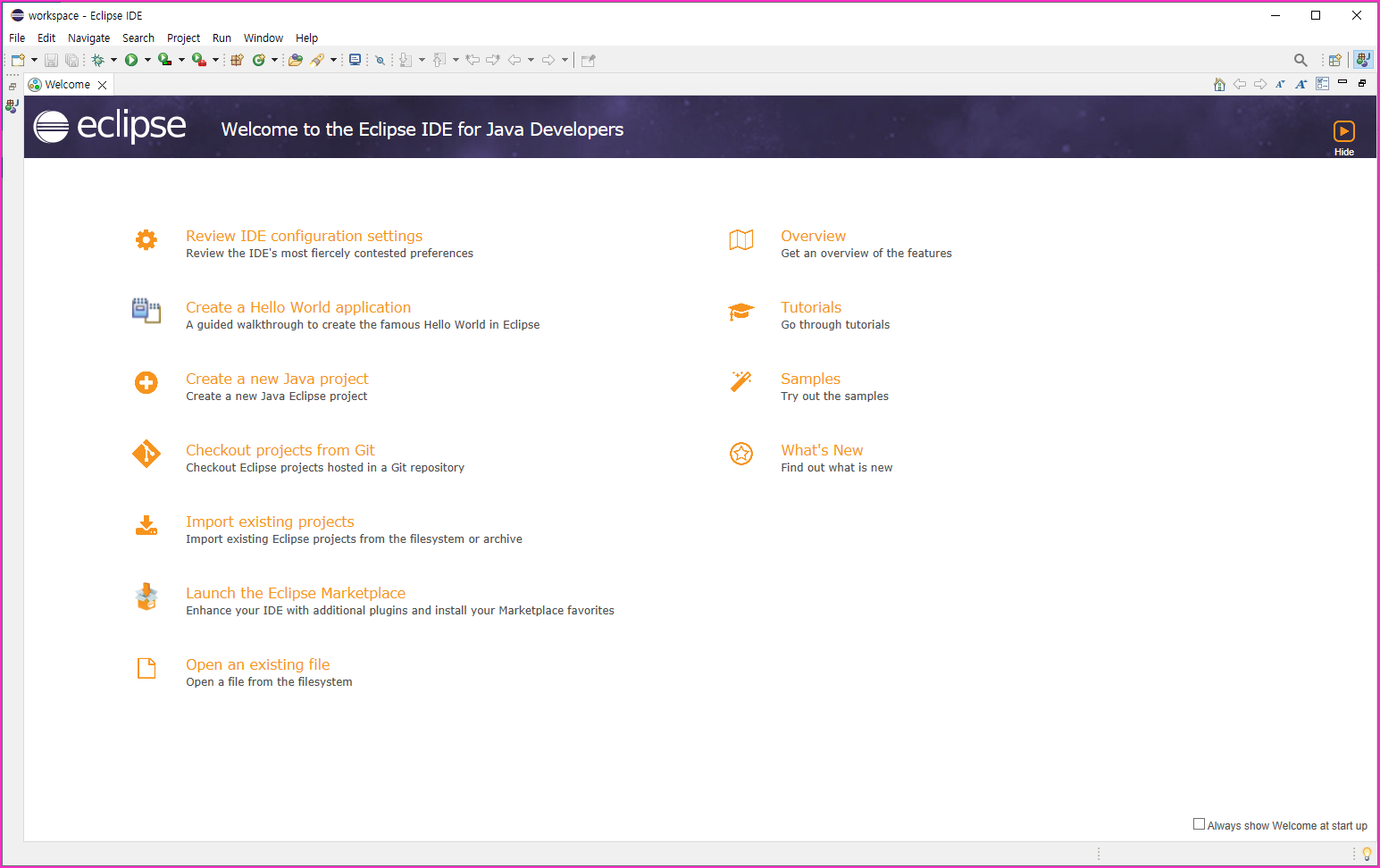Click the graduation cap Tutorials icon
The height and width of the screenshot is (868, 1380).
741,312
